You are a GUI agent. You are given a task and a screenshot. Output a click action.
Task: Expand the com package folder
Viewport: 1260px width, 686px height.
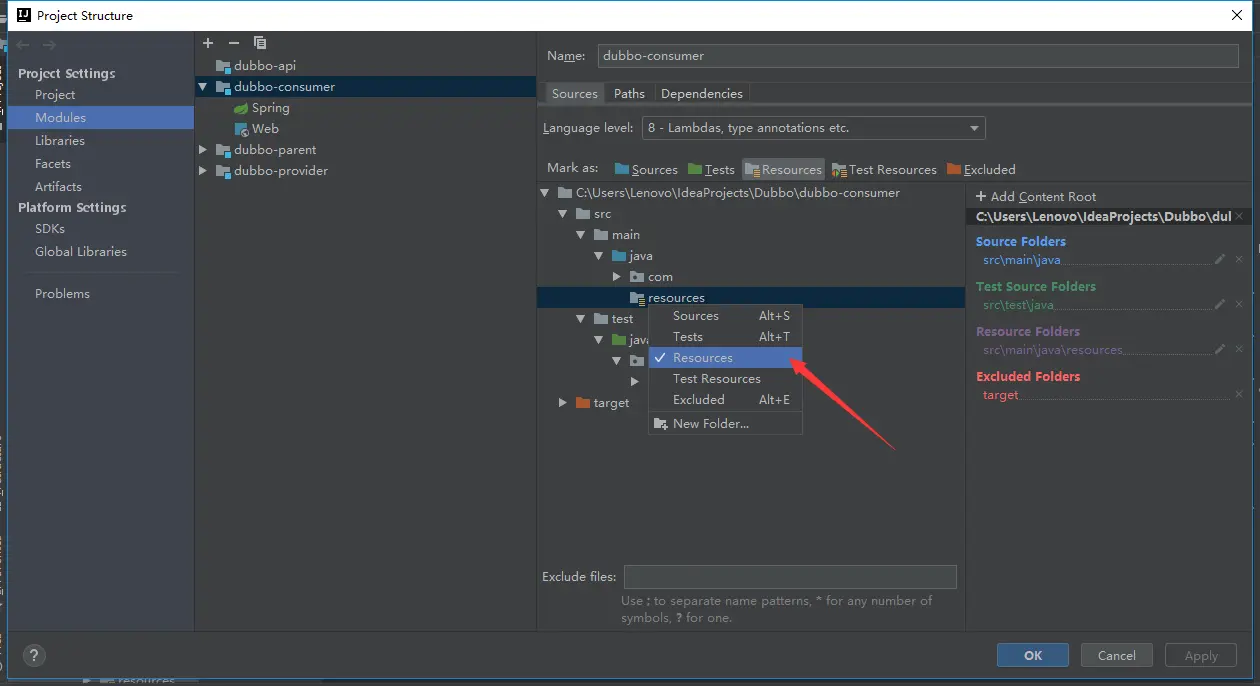[617, 277]
